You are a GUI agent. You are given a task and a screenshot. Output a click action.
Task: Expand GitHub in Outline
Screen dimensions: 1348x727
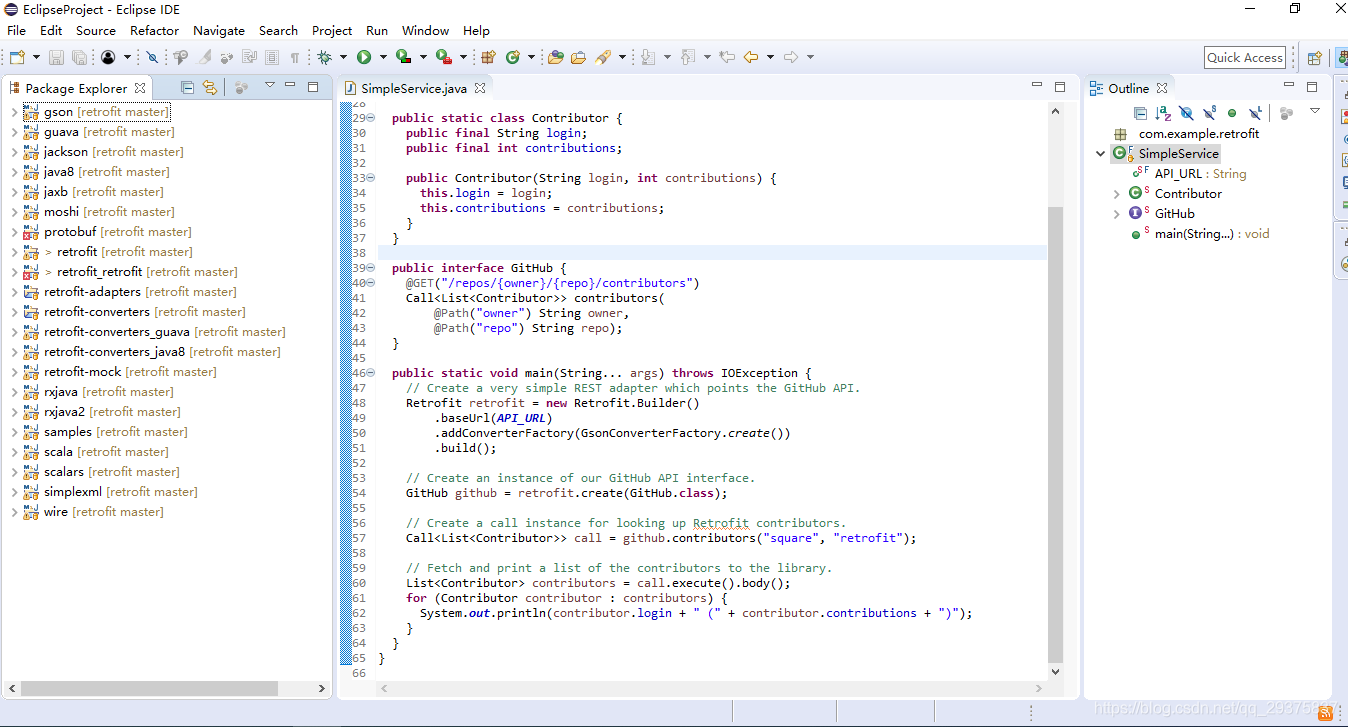coord(1116,213)
